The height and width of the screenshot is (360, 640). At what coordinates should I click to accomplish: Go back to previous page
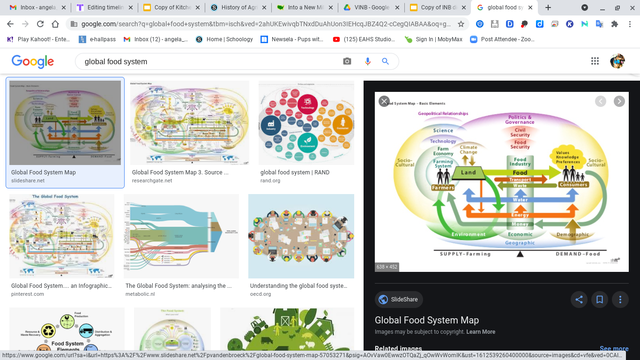(10, 24)
